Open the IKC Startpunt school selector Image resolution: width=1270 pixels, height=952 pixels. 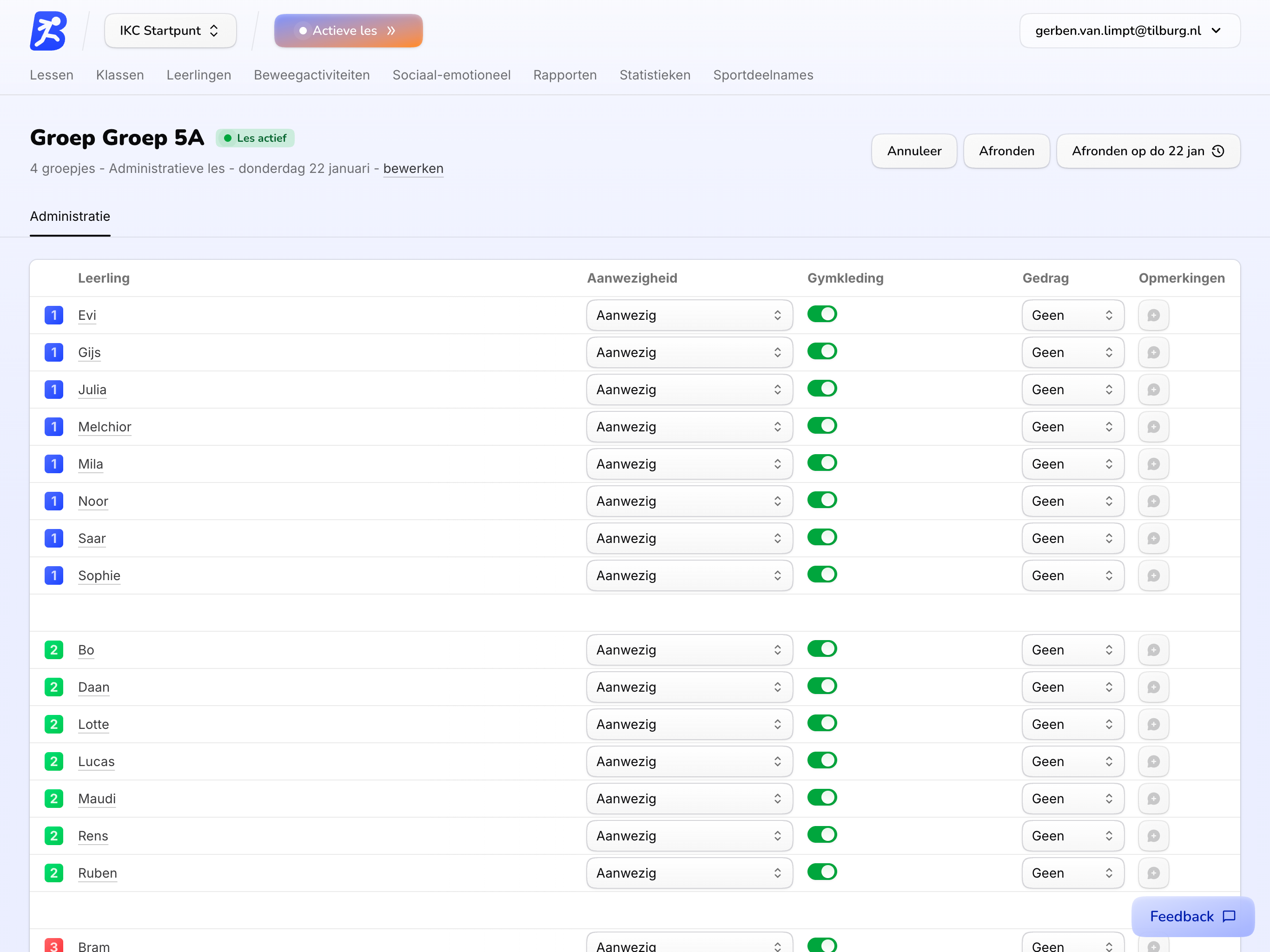[x=170, y=30]
